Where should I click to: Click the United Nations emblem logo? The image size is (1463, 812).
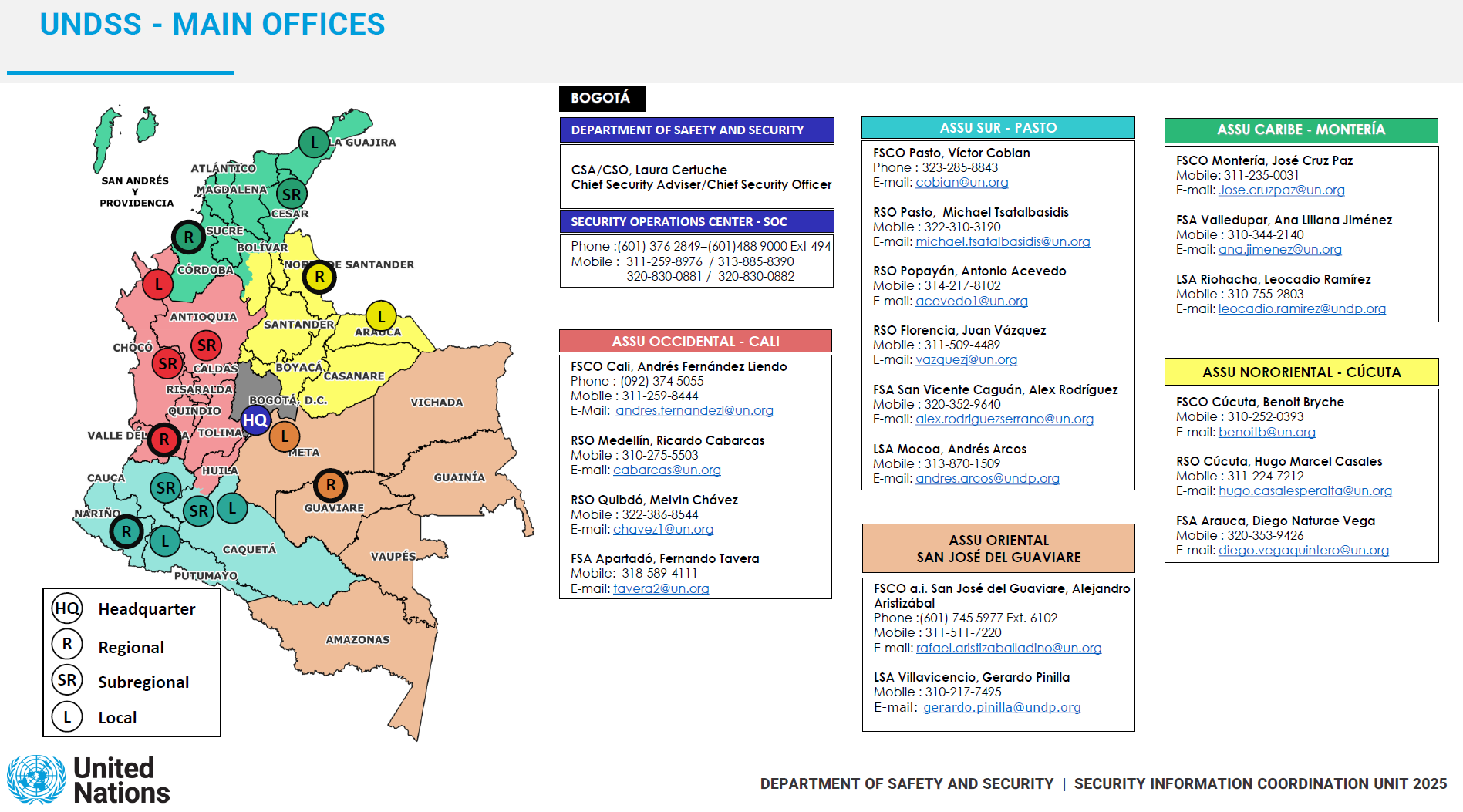(36, 780)
